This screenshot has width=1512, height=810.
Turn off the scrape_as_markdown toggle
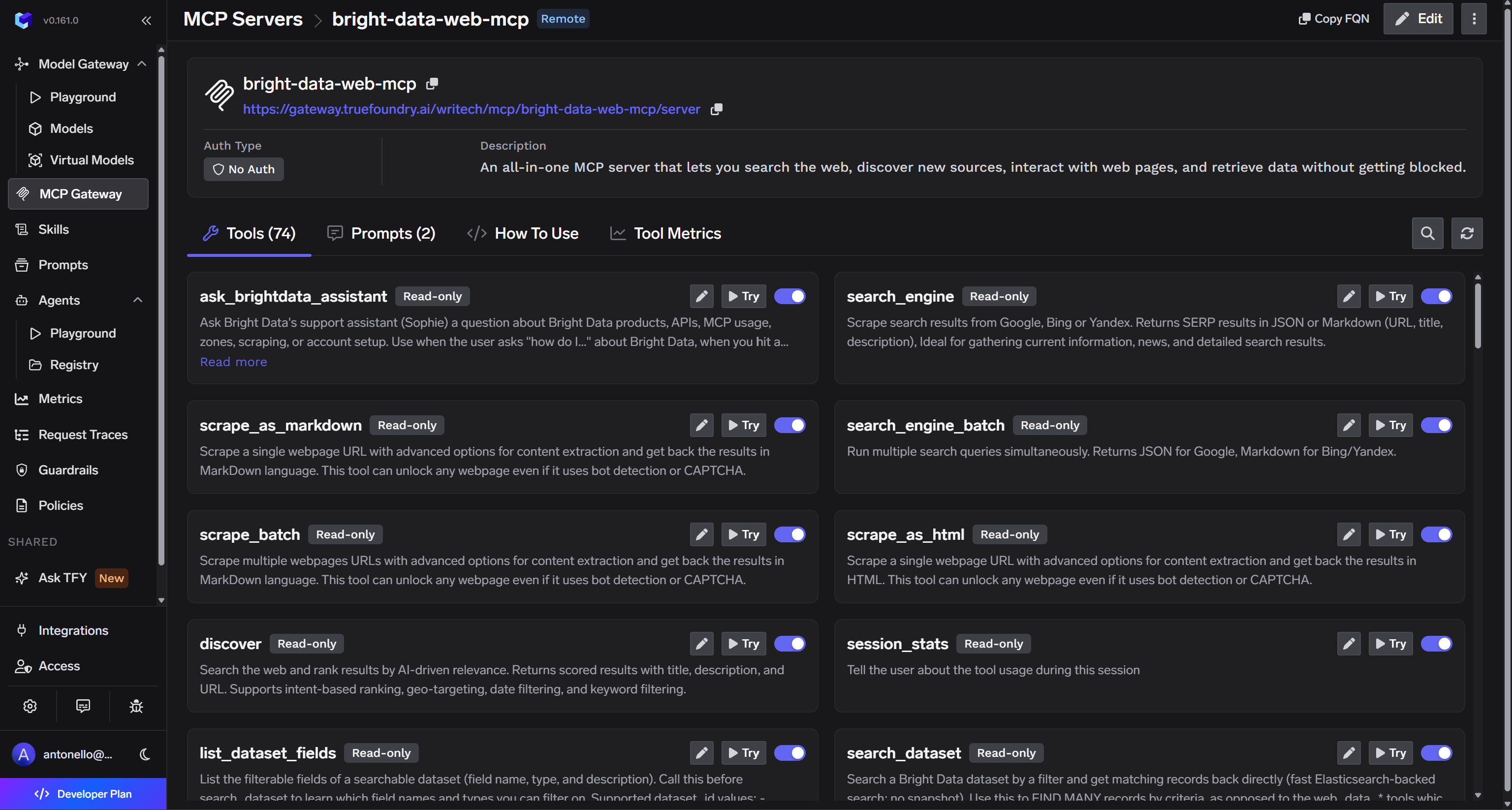click(789, 426)
